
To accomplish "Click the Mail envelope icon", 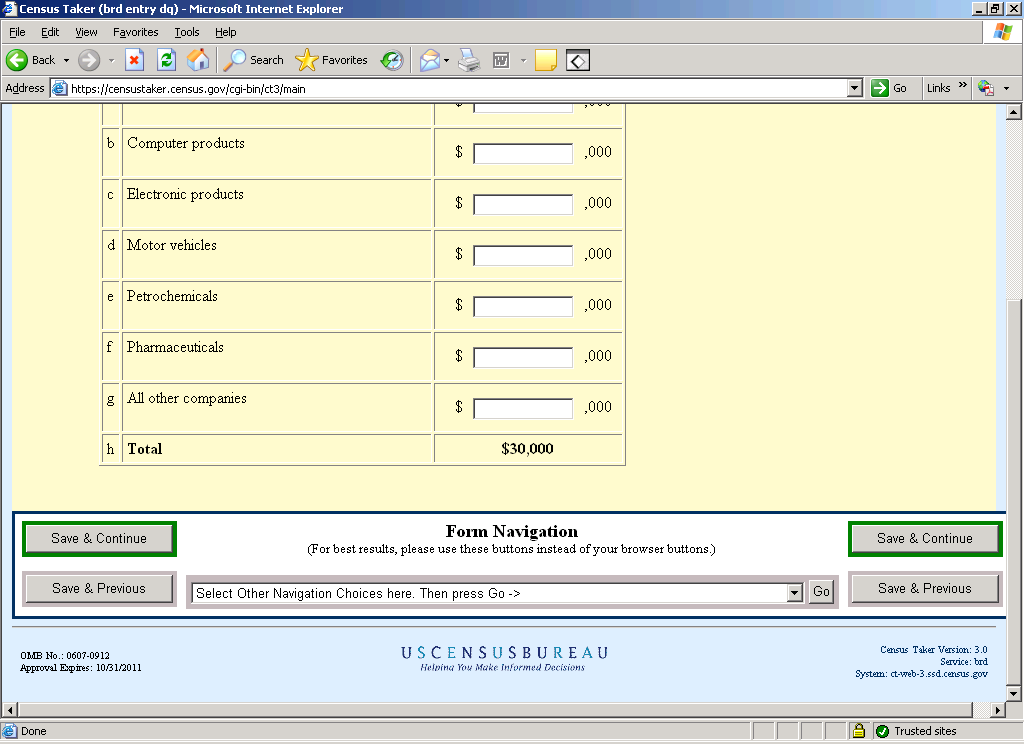I will tap(429, 60).
